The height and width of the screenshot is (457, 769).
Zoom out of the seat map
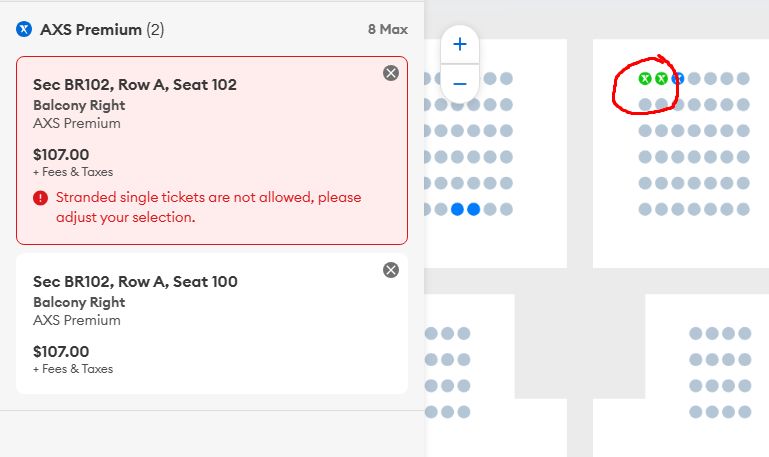coord(460,83)
